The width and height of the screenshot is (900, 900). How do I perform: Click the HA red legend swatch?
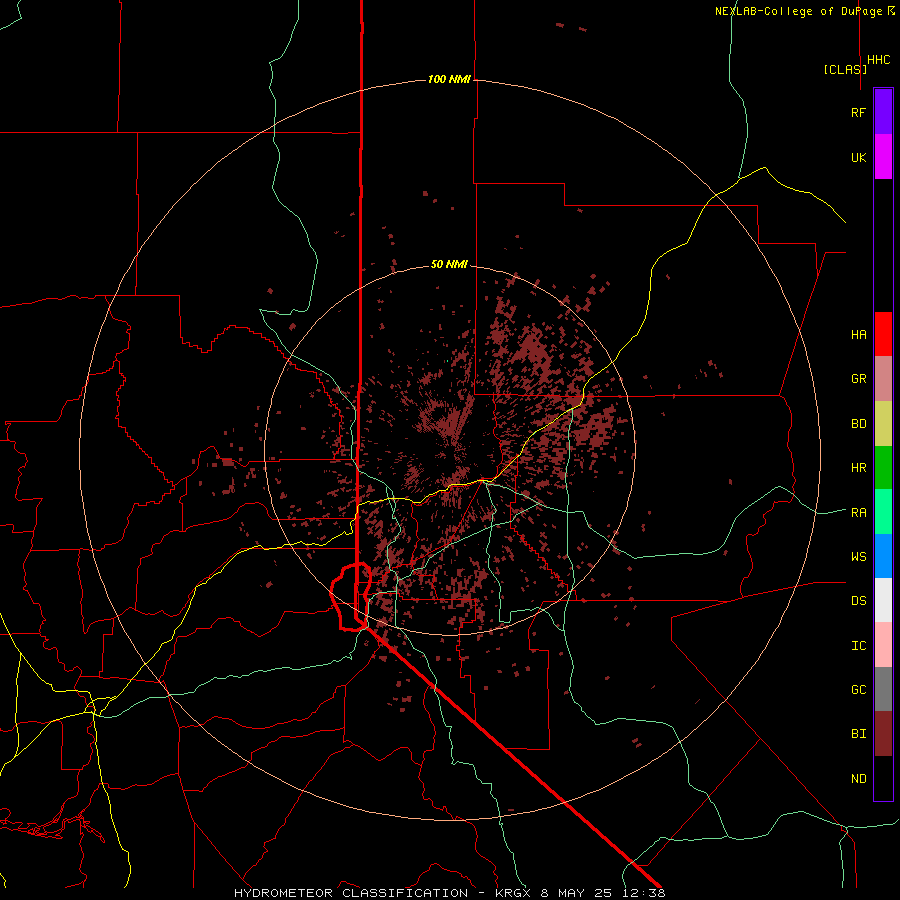pyautogui.click(x=883, y=334)
